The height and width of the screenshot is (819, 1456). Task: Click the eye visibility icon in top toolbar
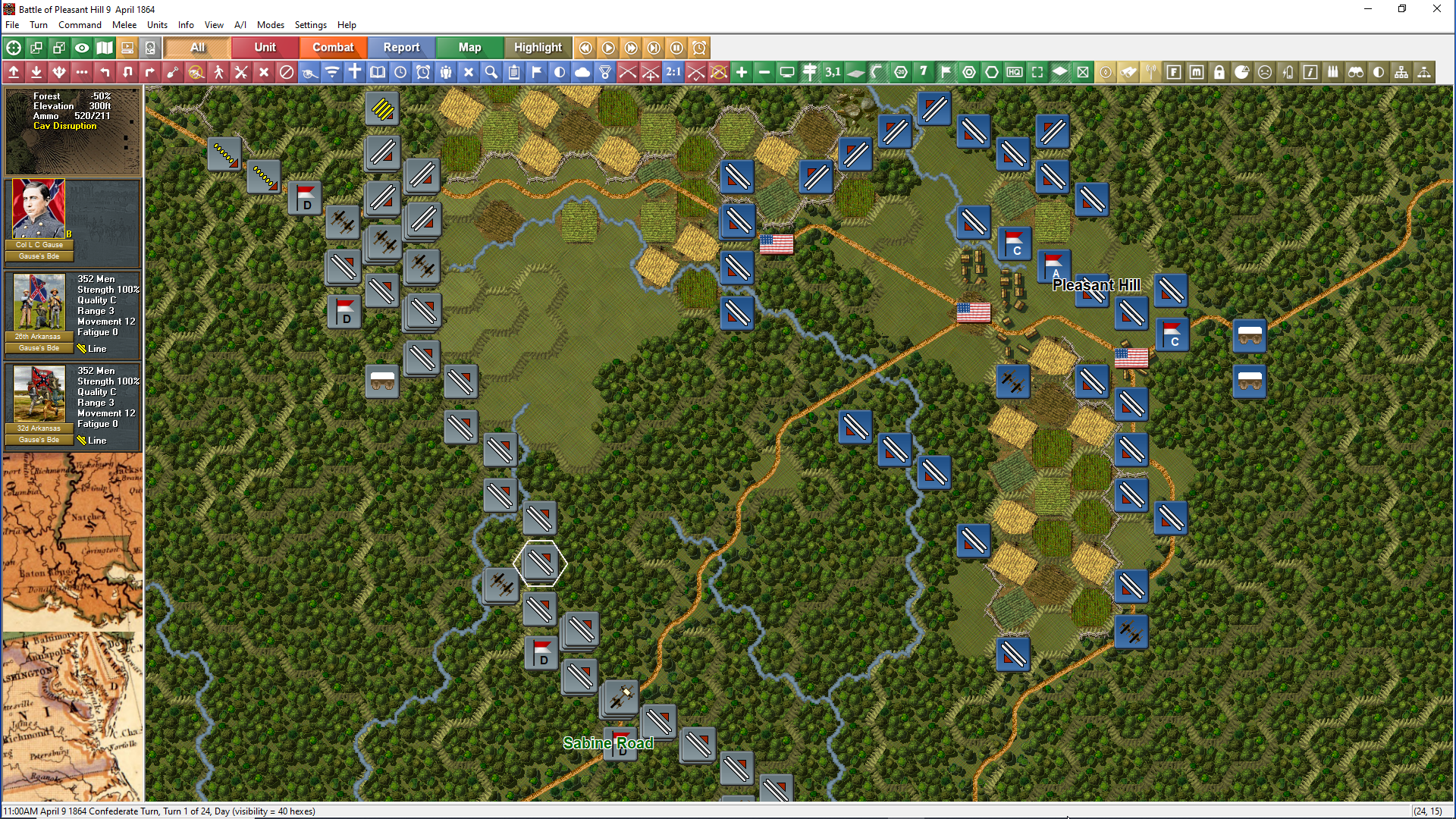tap(82, 48)
